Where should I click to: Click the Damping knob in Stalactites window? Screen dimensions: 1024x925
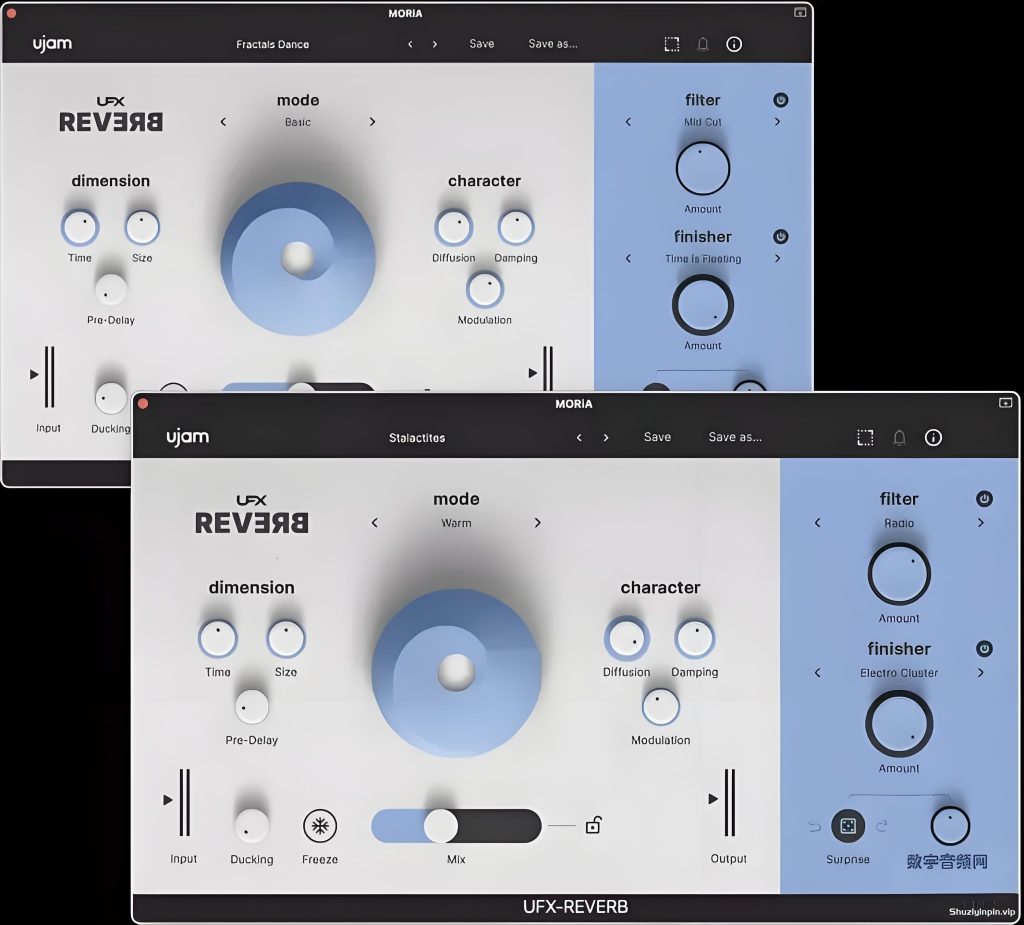tap(695, 638)
